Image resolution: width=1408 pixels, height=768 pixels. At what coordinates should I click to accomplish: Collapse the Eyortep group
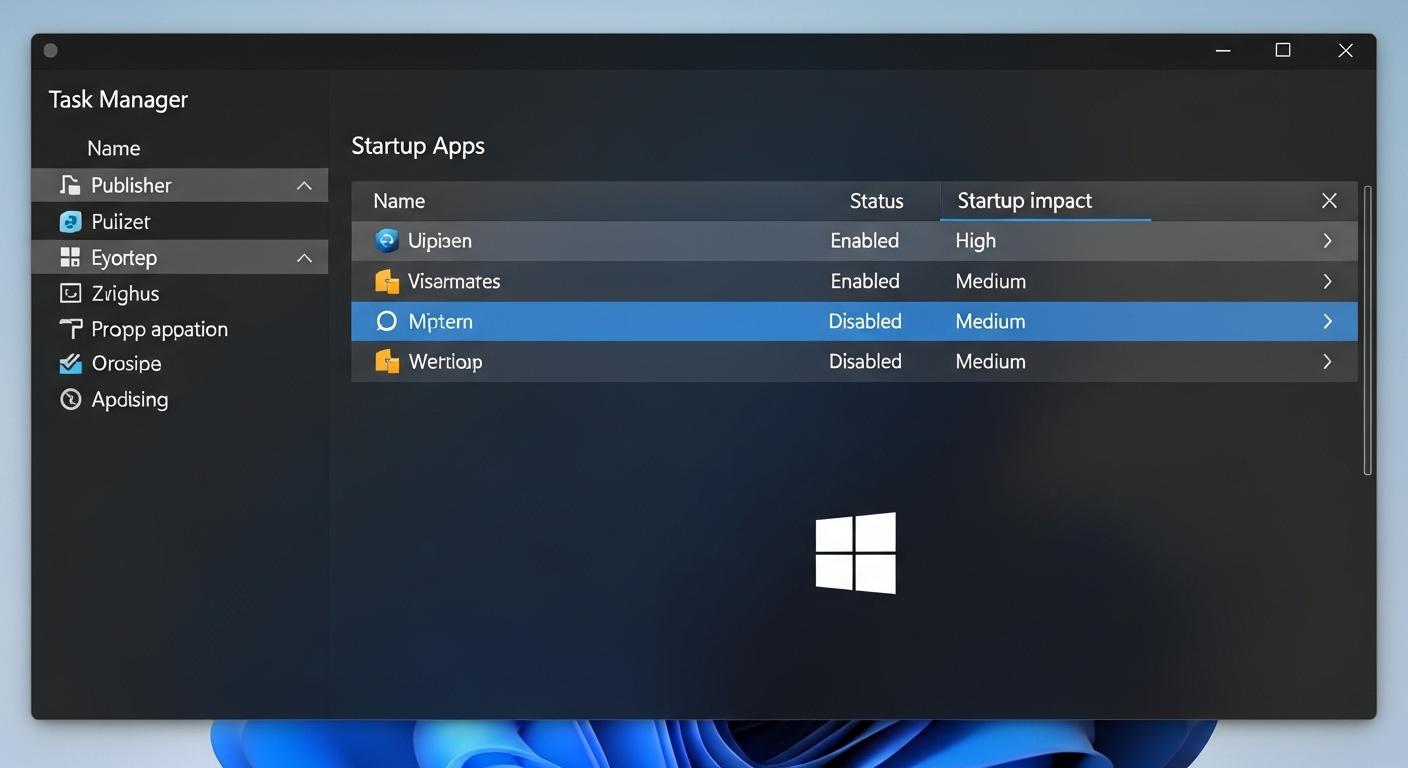click(x=304, y=257)
